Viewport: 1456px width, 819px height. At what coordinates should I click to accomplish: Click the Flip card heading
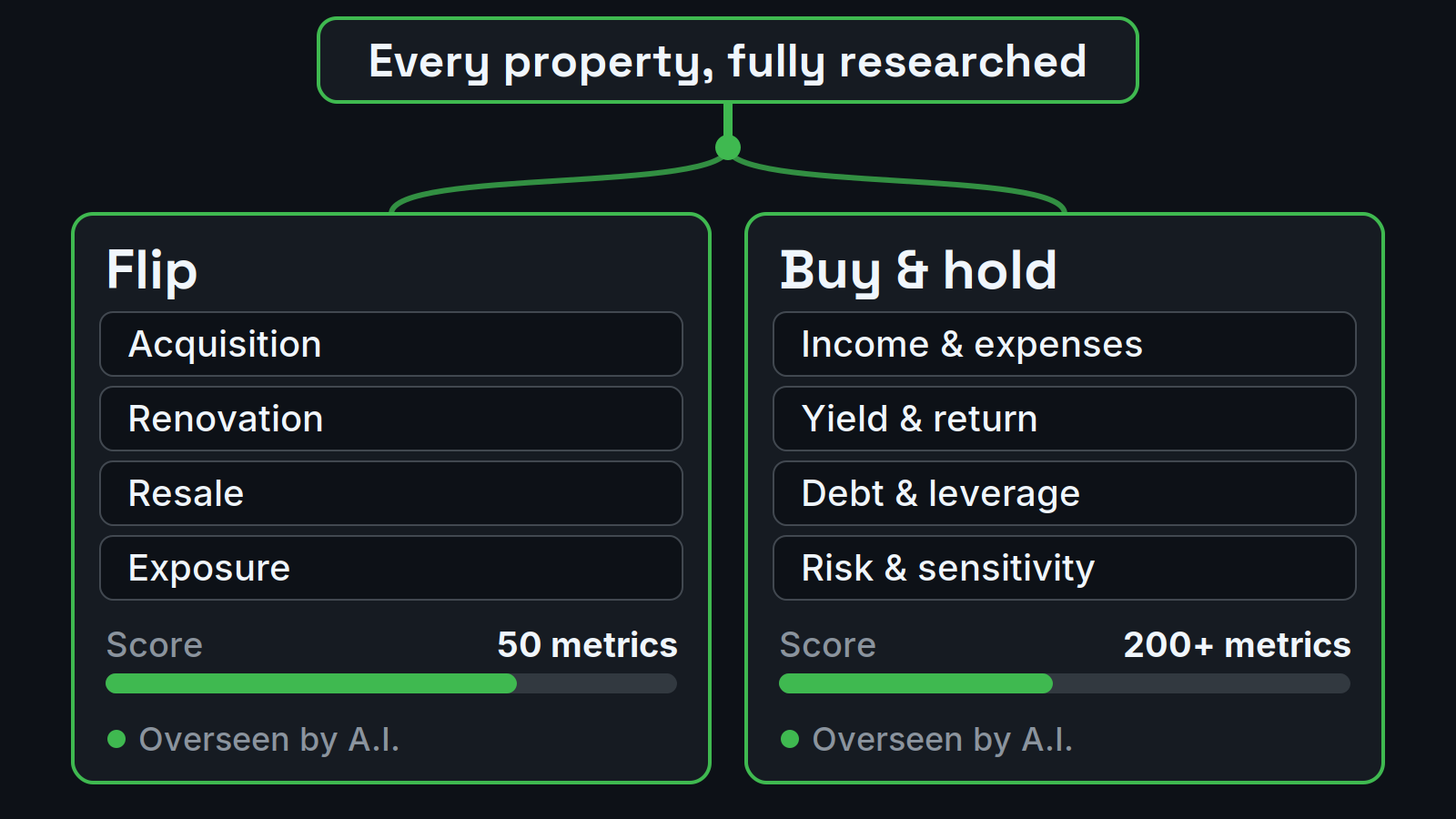click(x=152, y=270)
